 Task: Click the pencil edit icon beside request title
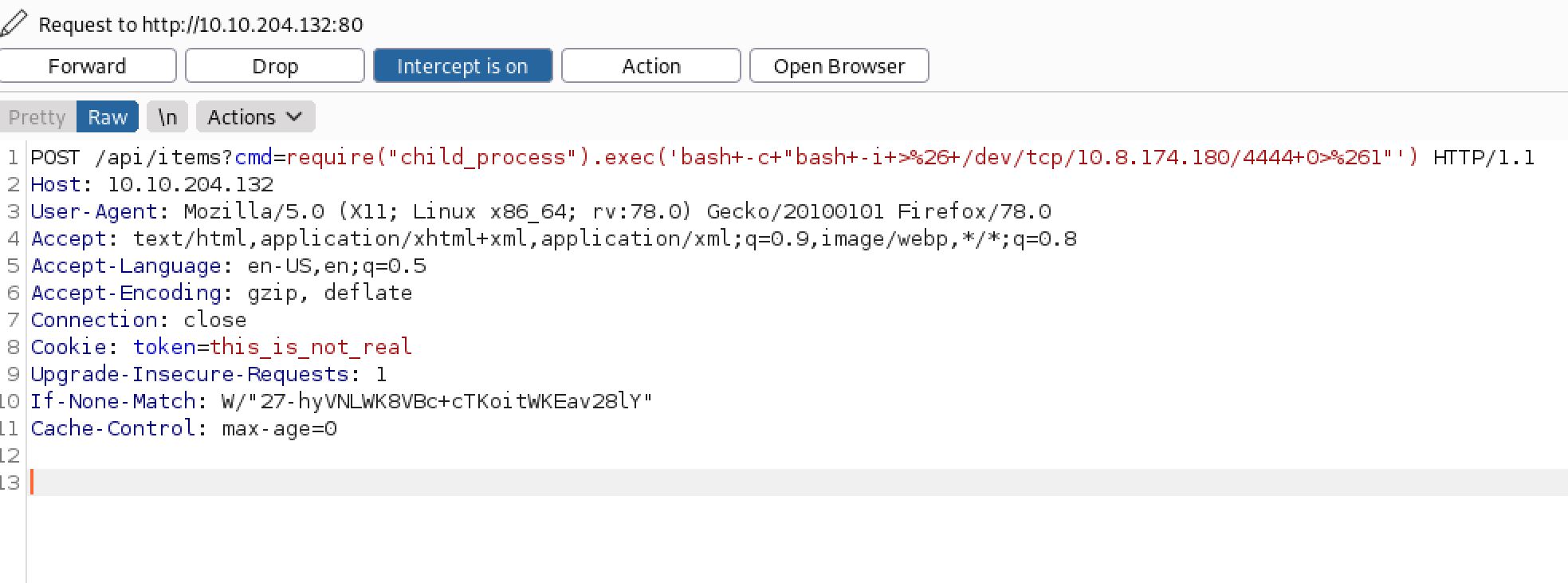pyautogui.click(x=14, y=24)
